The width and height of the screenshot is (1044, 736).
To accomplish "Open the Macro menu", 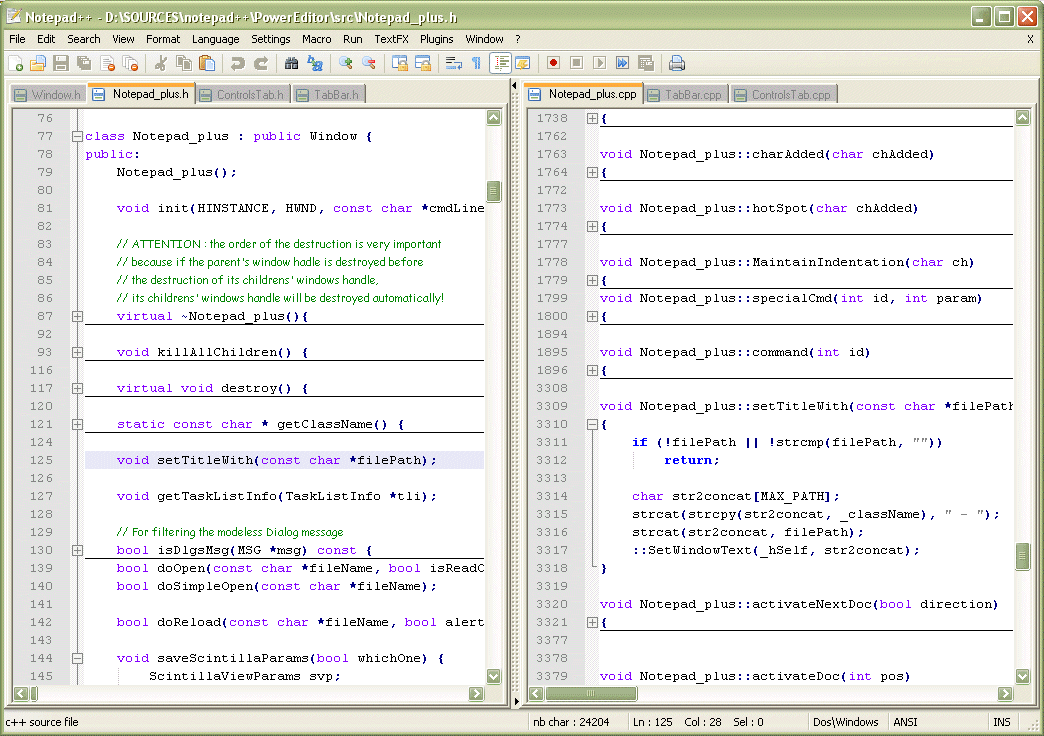I will tap(317, 39).
